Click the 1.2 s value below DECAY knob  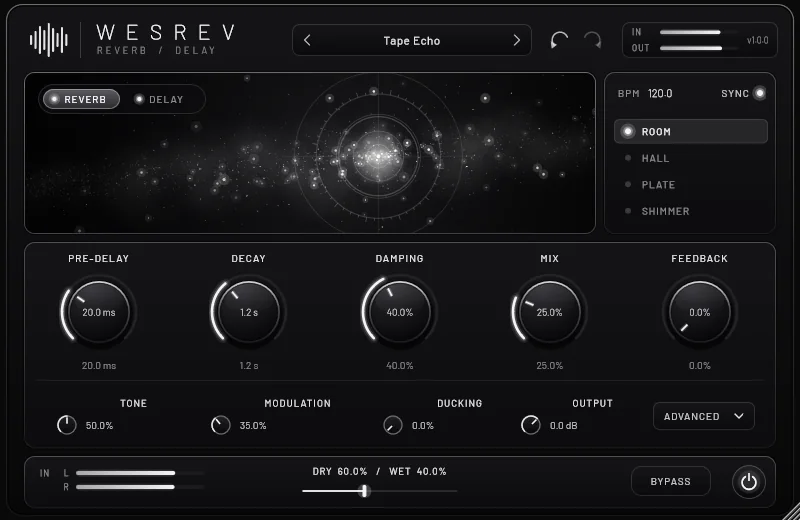click(249, 365)
